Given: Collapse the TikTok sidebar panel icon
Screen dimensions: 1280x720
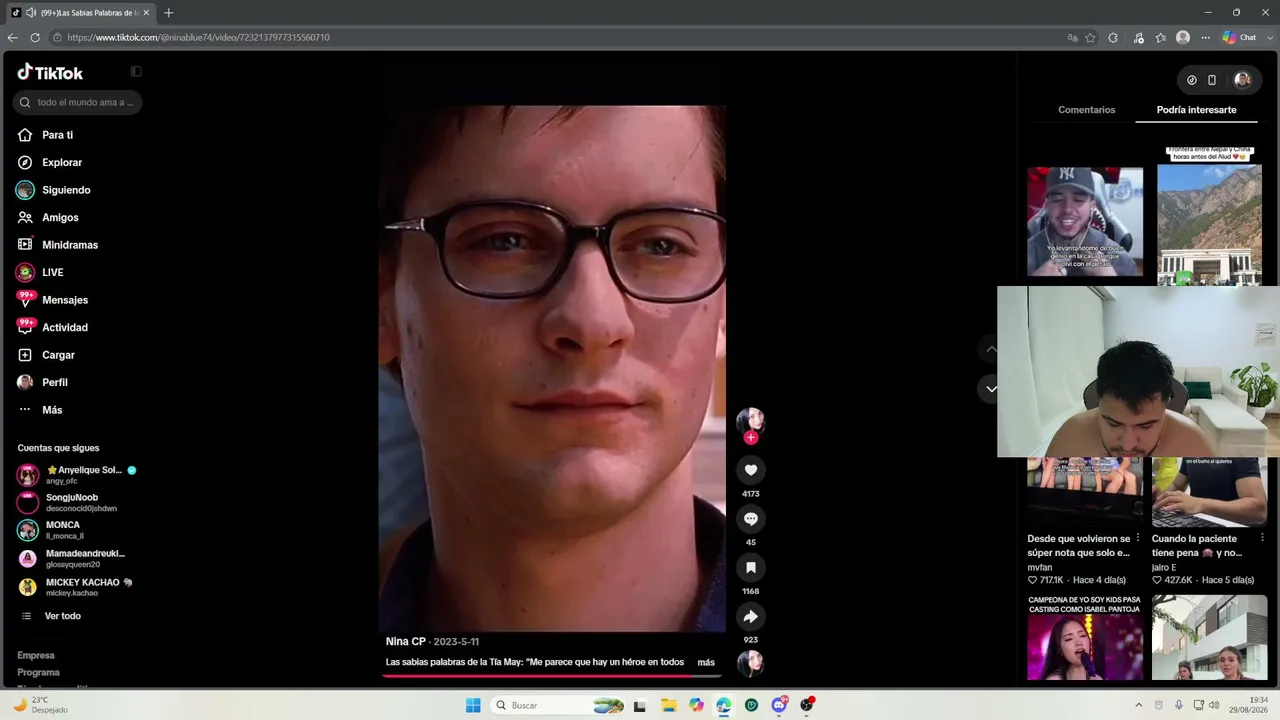Looking at the screenshot, I should (x=136, y=72).
